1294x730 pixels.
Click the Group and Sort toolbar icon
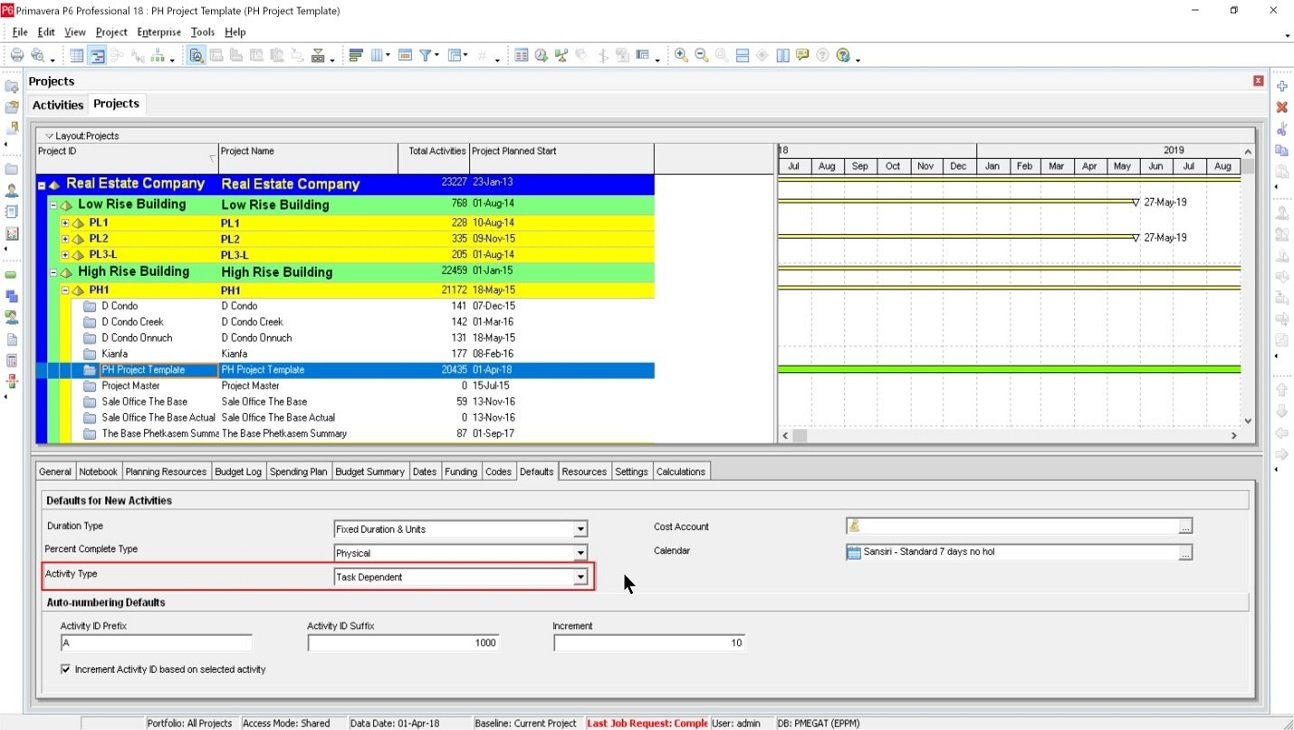pyautogui.click(x=455, y=56)
